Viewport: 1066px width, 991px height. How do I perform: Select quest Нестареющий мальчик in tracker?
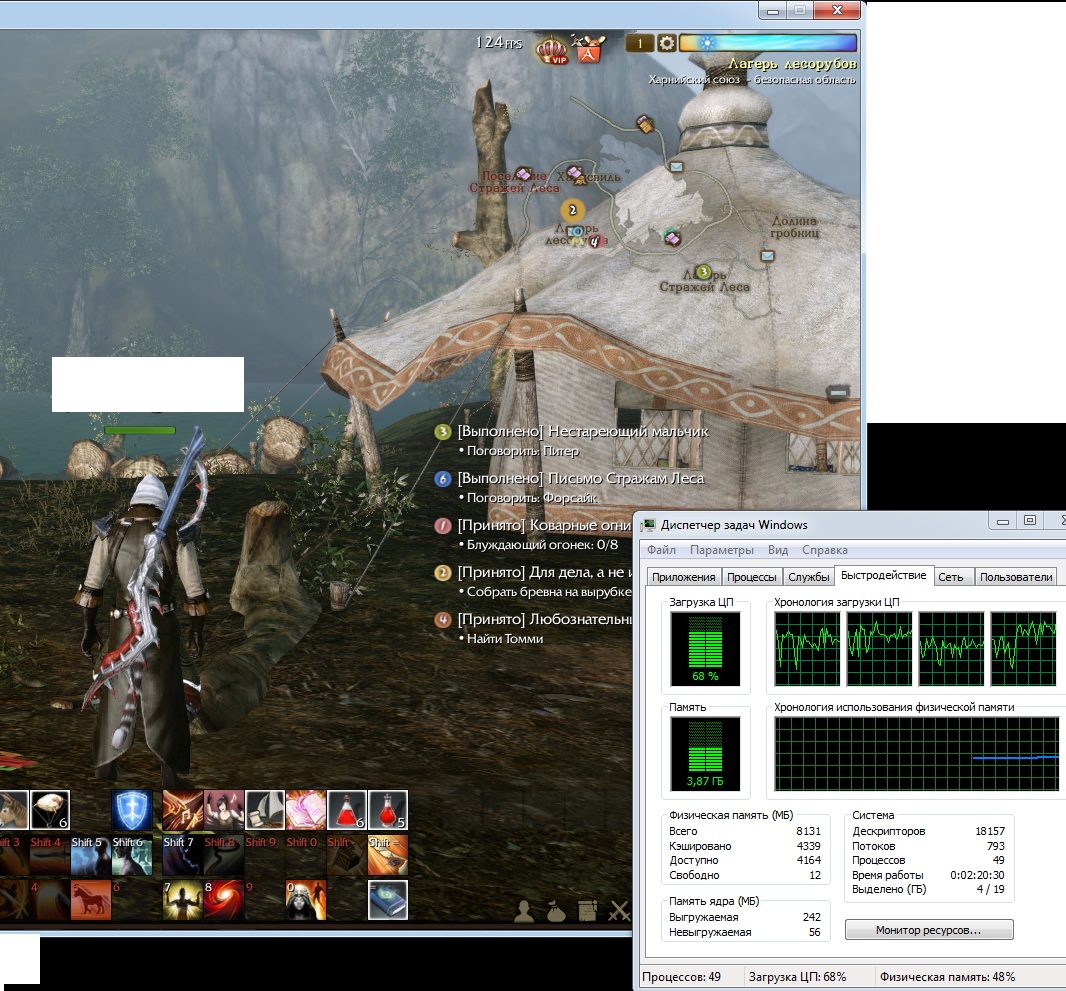[583, 431]
